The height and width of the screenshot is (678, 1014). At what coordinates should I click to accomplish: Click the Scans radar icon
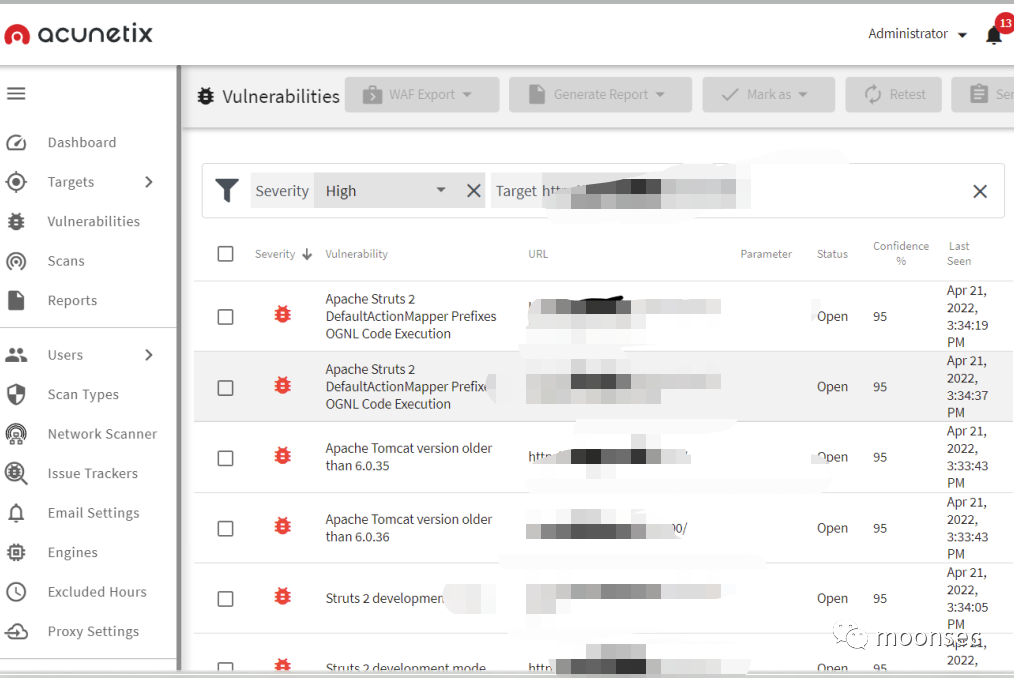16,261
